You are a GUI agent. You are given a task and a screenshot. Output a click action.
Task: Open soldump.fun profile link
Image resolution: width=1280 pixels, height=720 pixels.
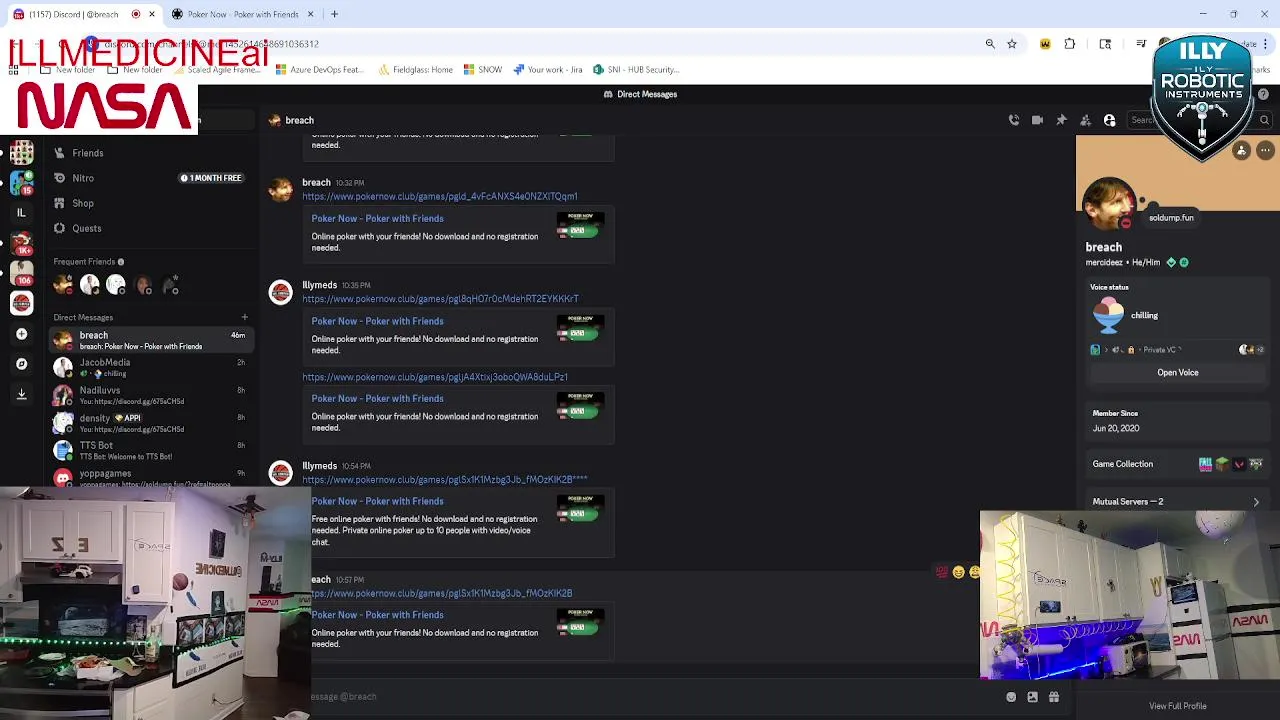(1171, 218)
